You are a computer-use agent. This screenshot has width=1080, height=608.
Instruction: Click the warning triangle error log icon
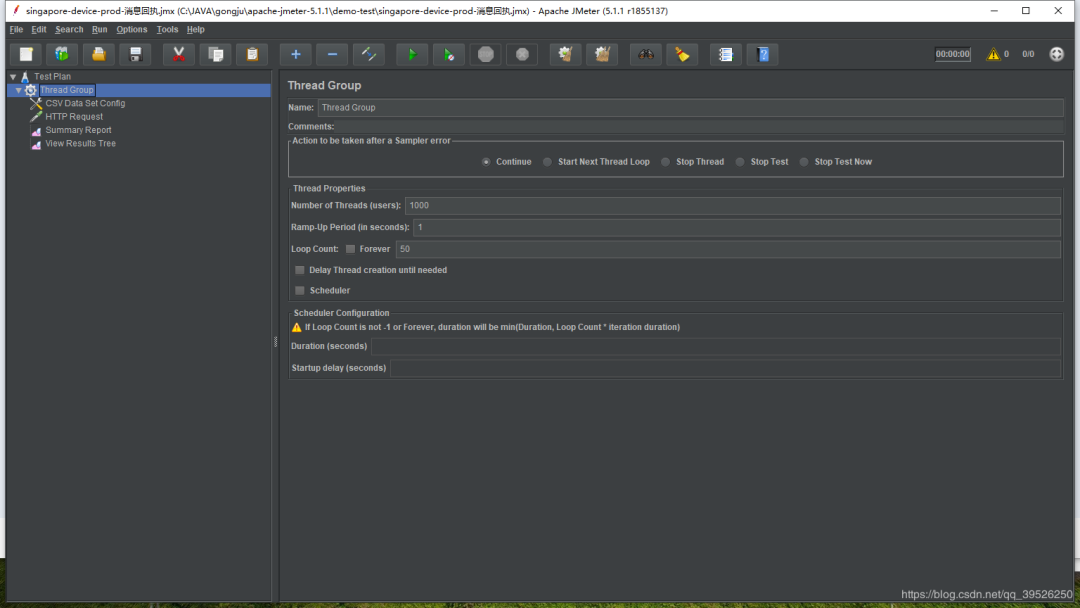click(x=993, y=55)
